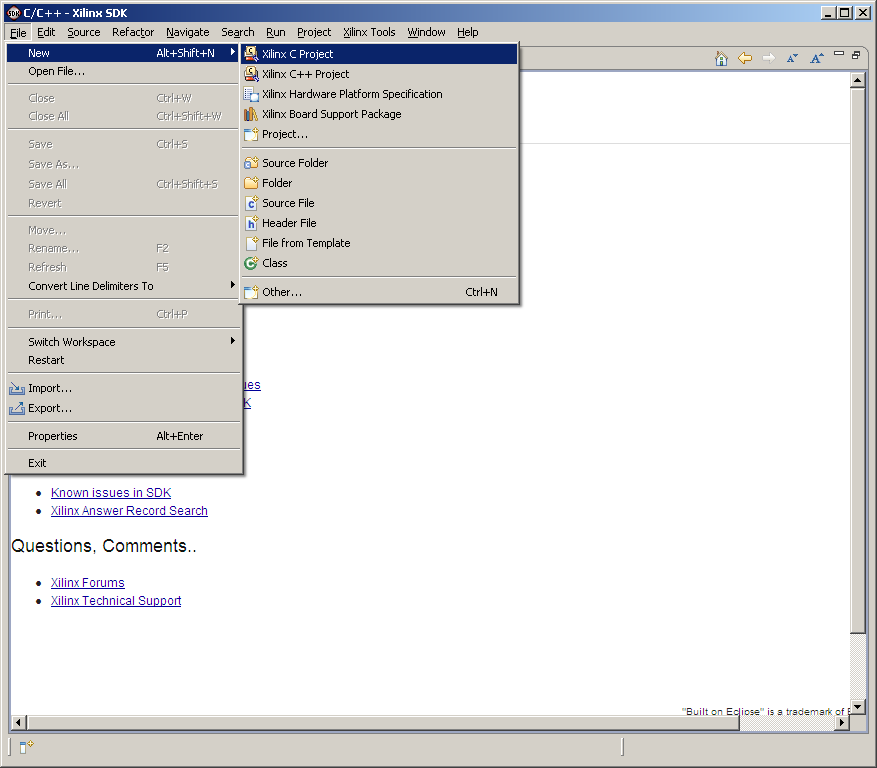
Task: Expand Convert Line Delimiters To submenu
Action: coord(233,285)
